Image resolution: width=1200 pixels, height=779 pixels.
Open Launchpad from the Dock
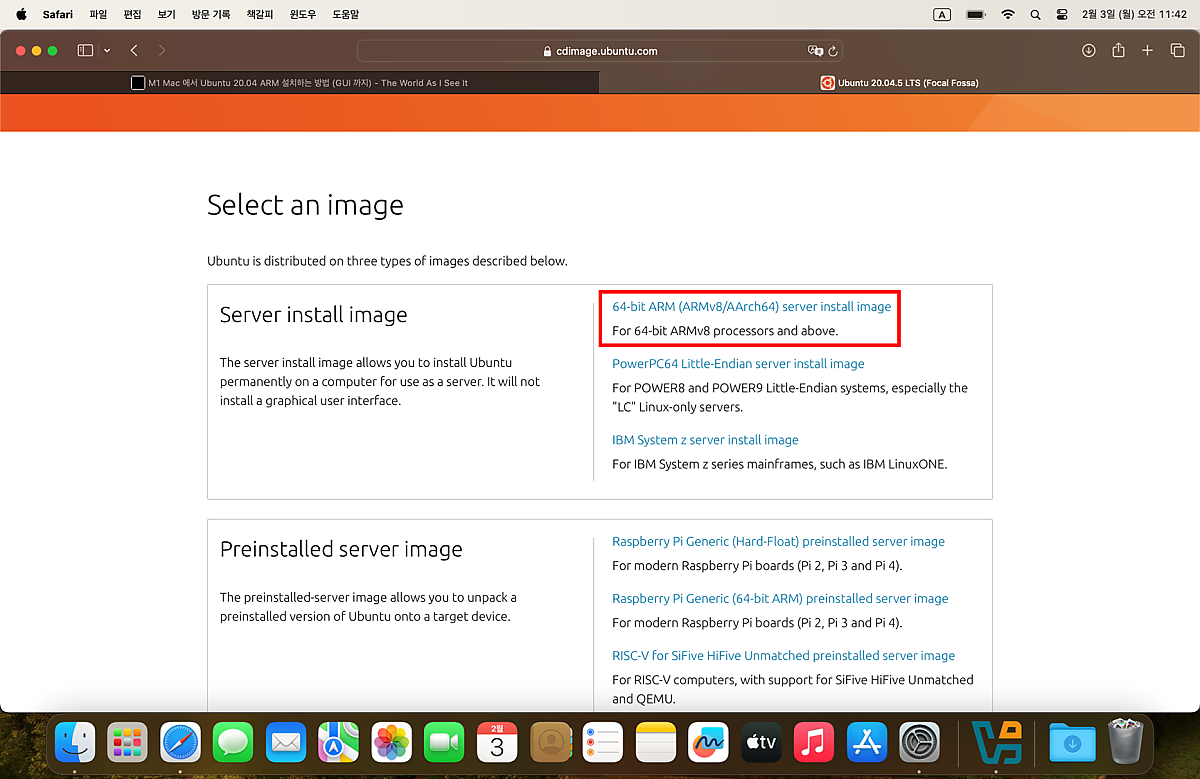[127, 742]
